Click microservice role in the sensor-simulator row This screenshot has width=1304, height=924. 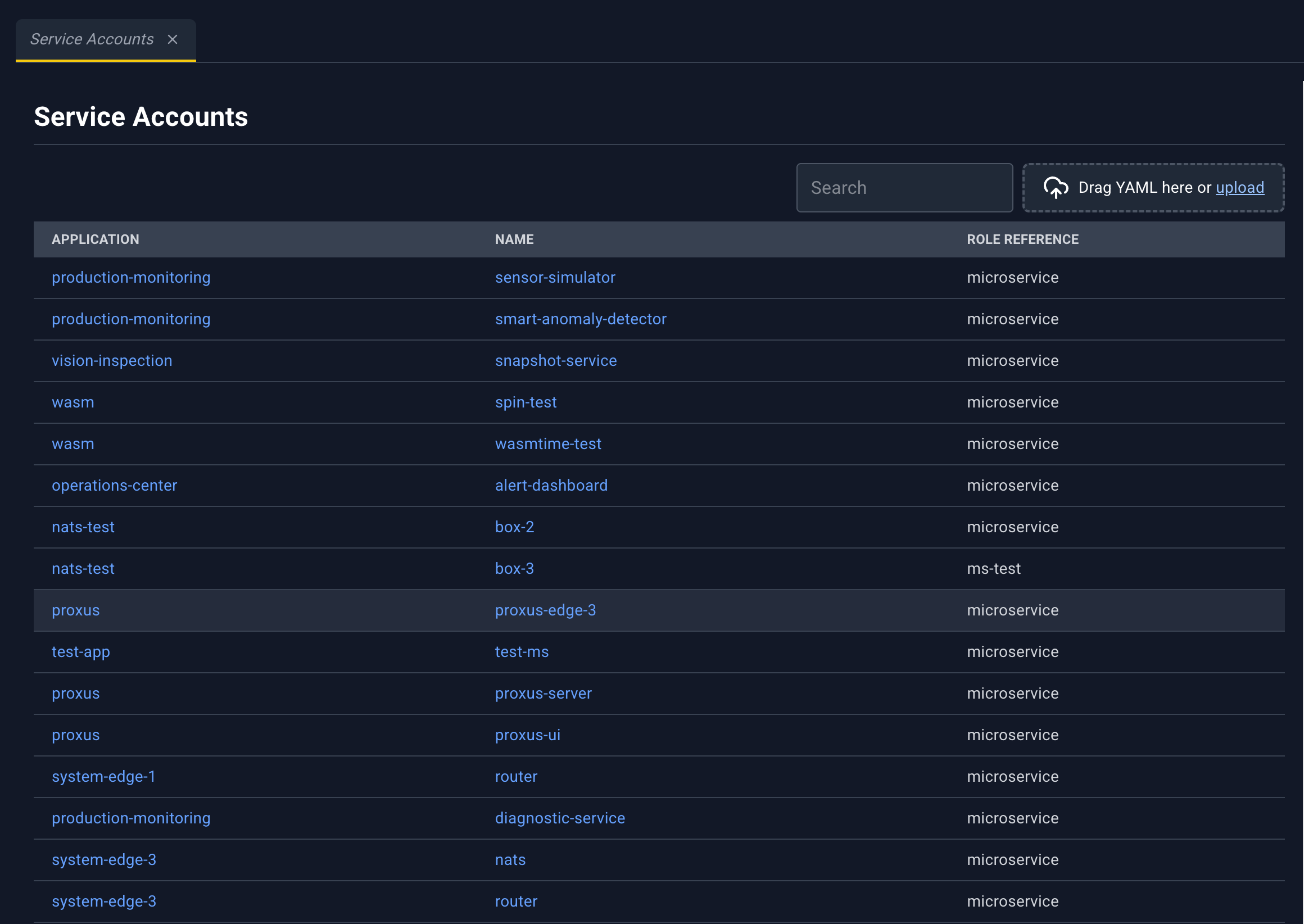tap(1013, 278)
